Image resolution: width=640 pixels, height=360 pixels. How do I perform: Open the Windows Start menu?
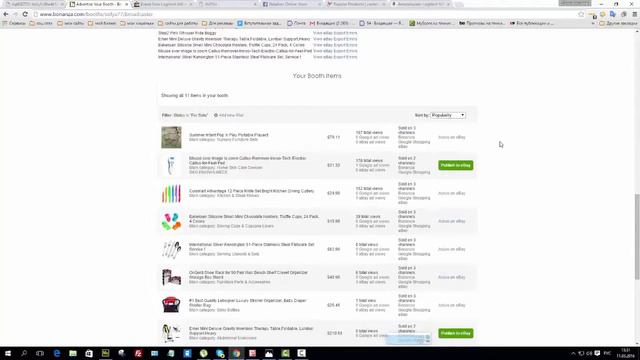[x=8, y=353]
